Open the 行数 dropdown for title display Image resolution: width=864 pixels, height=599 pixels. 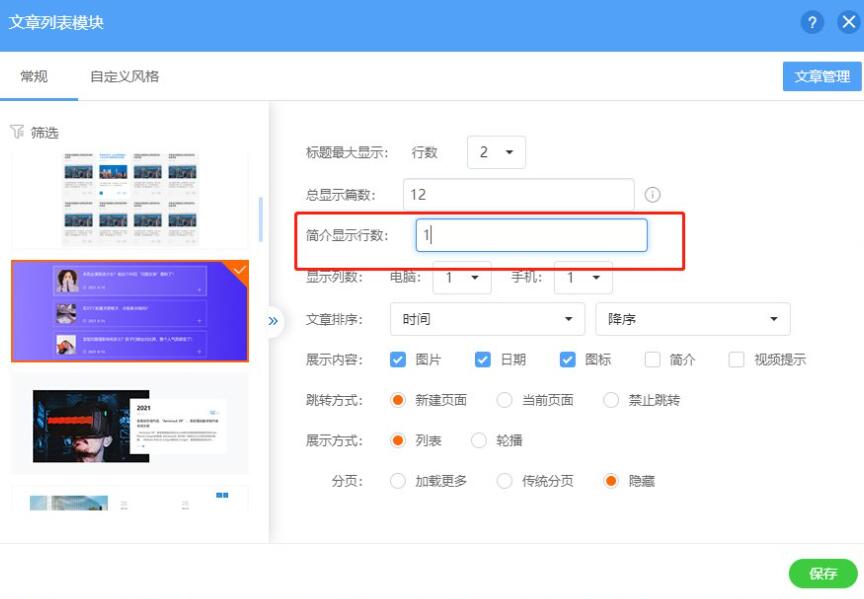pyautogui.click(x=496, y=152)
